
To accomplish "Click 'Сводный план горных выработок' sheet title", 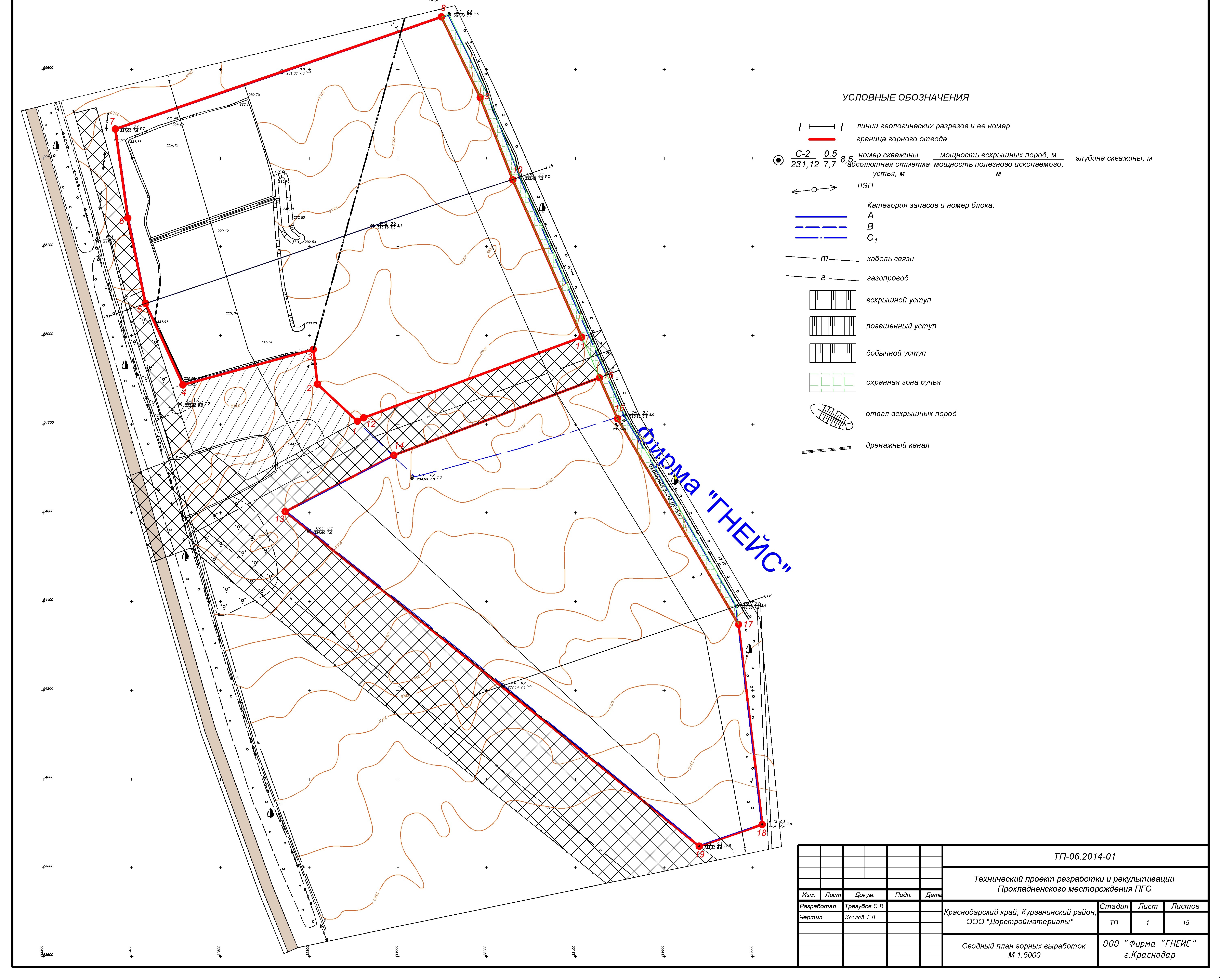I will (1024, 946).
